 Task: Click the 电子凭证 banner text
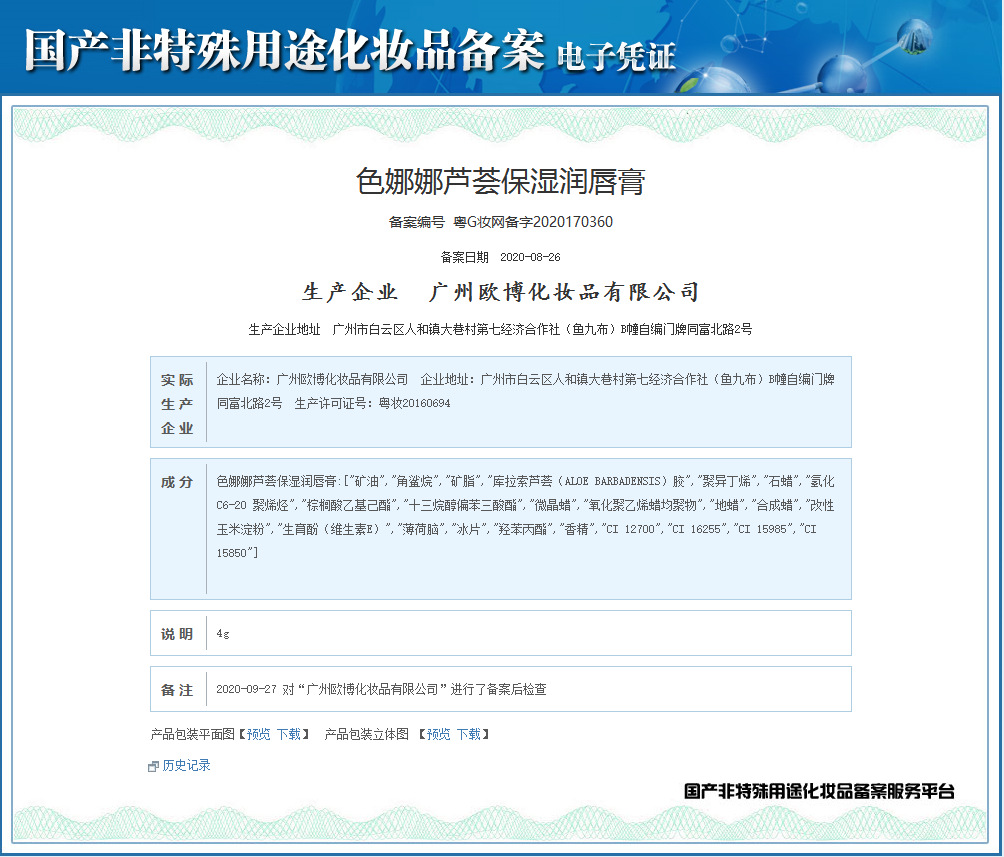point(617,57)
